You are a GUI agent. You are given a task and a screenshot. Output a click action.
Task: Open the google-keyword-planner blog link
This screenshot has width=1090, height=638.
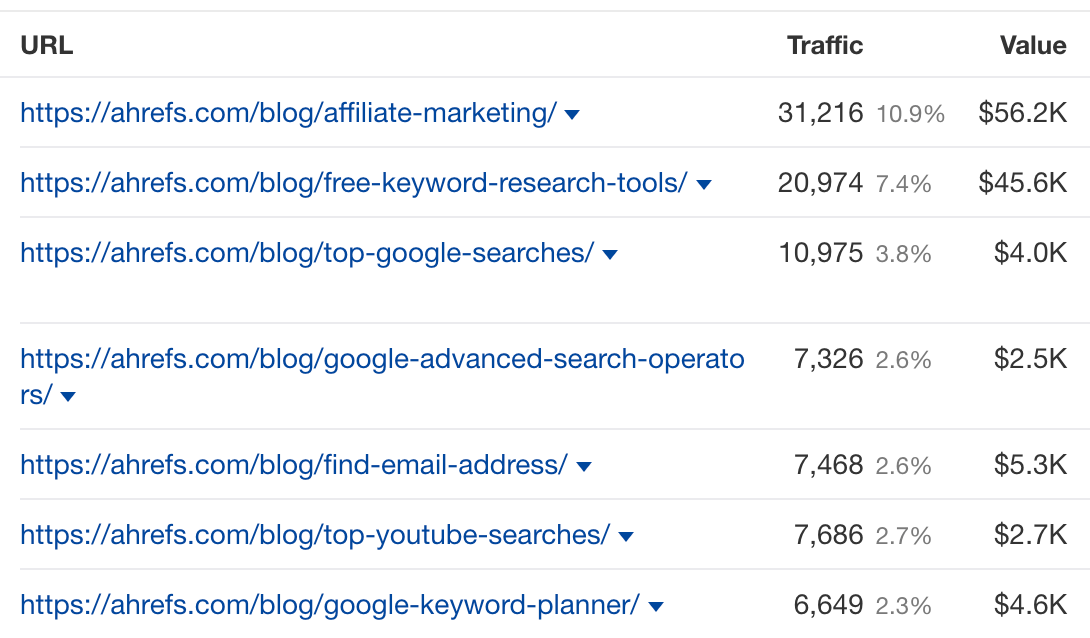click(330, 605)
